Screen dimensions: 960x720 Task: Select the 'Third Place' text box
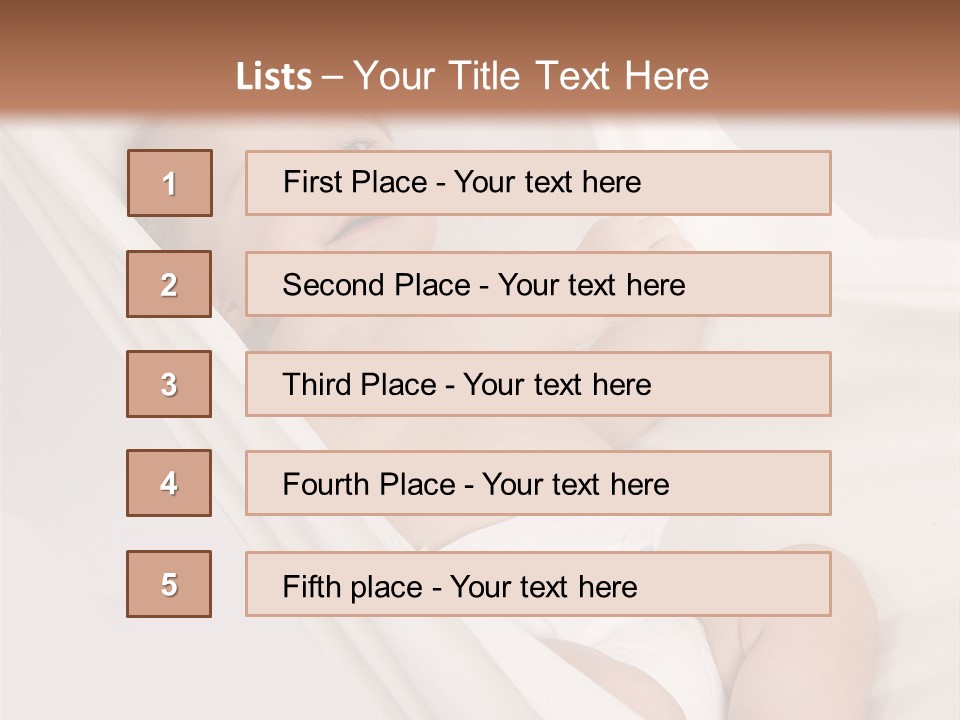538,384
